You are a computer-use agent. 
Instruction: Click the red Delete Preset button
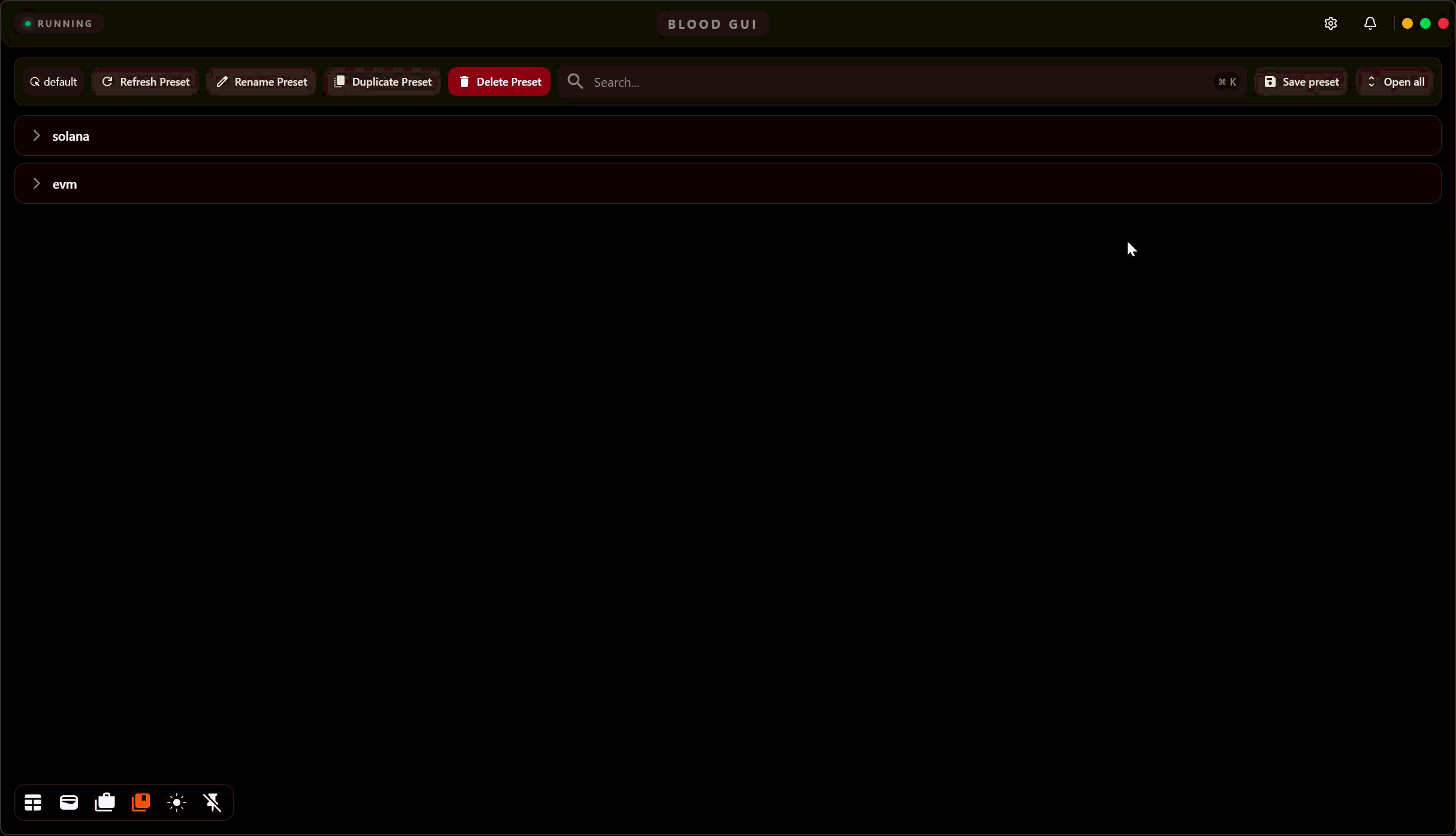click(499, 81)
